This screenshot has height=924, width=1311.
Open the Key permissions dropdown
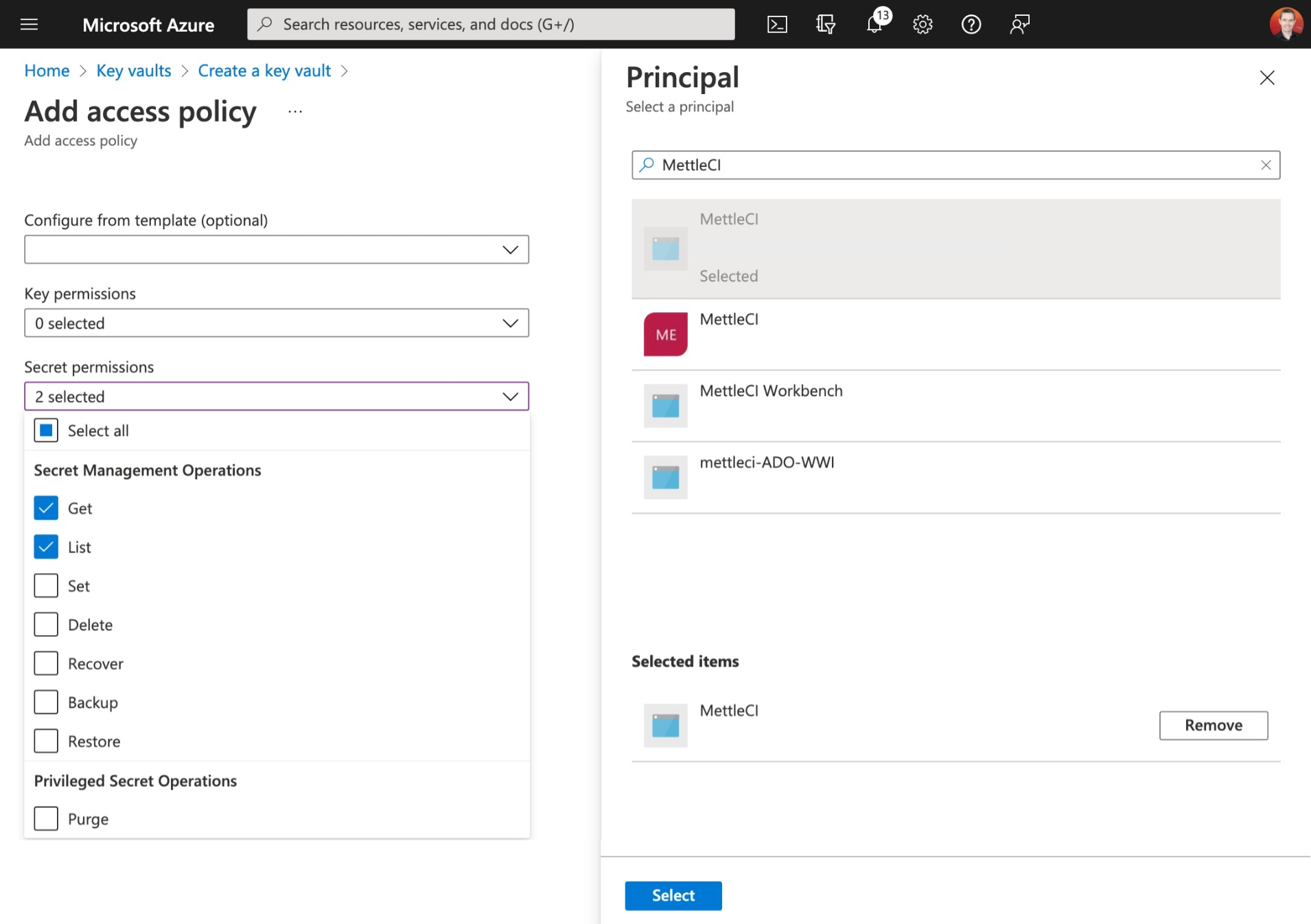277,323
